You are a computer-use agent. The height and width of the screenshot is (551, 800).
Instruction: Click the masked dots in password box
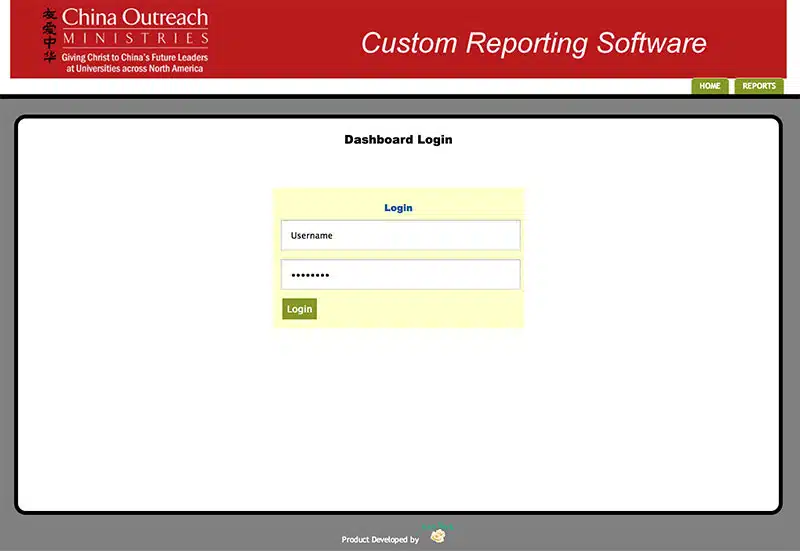310,275
